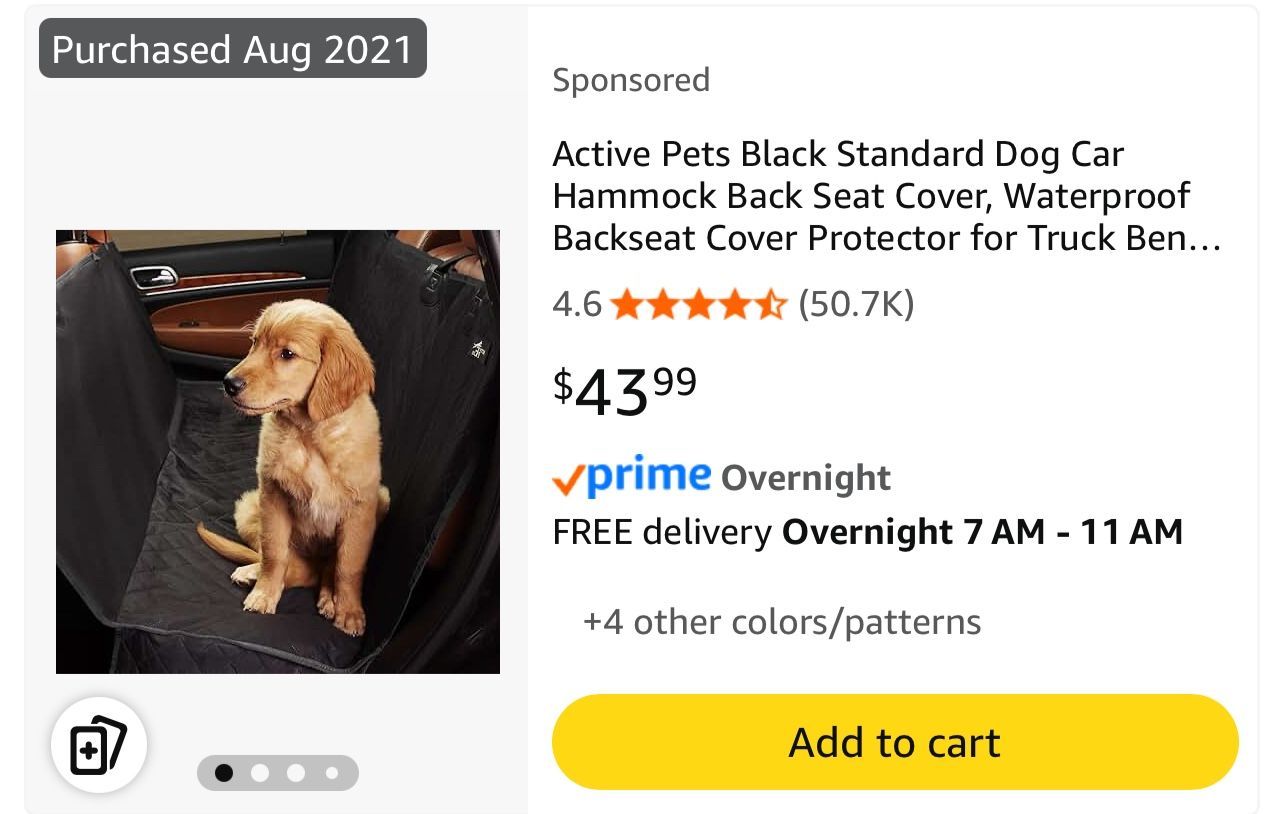
Task: Tap the 4.6 rating number
Action: [x=577, y=303]
